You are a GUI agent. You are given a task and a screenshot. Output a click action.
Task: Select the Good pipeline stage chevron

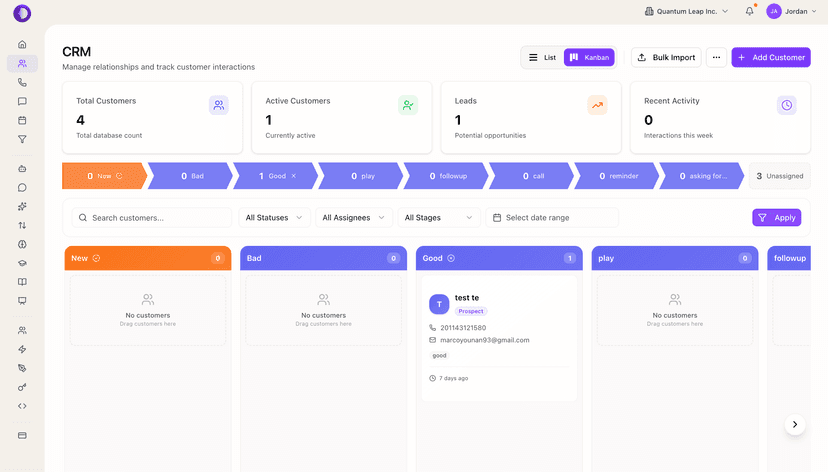276,176
